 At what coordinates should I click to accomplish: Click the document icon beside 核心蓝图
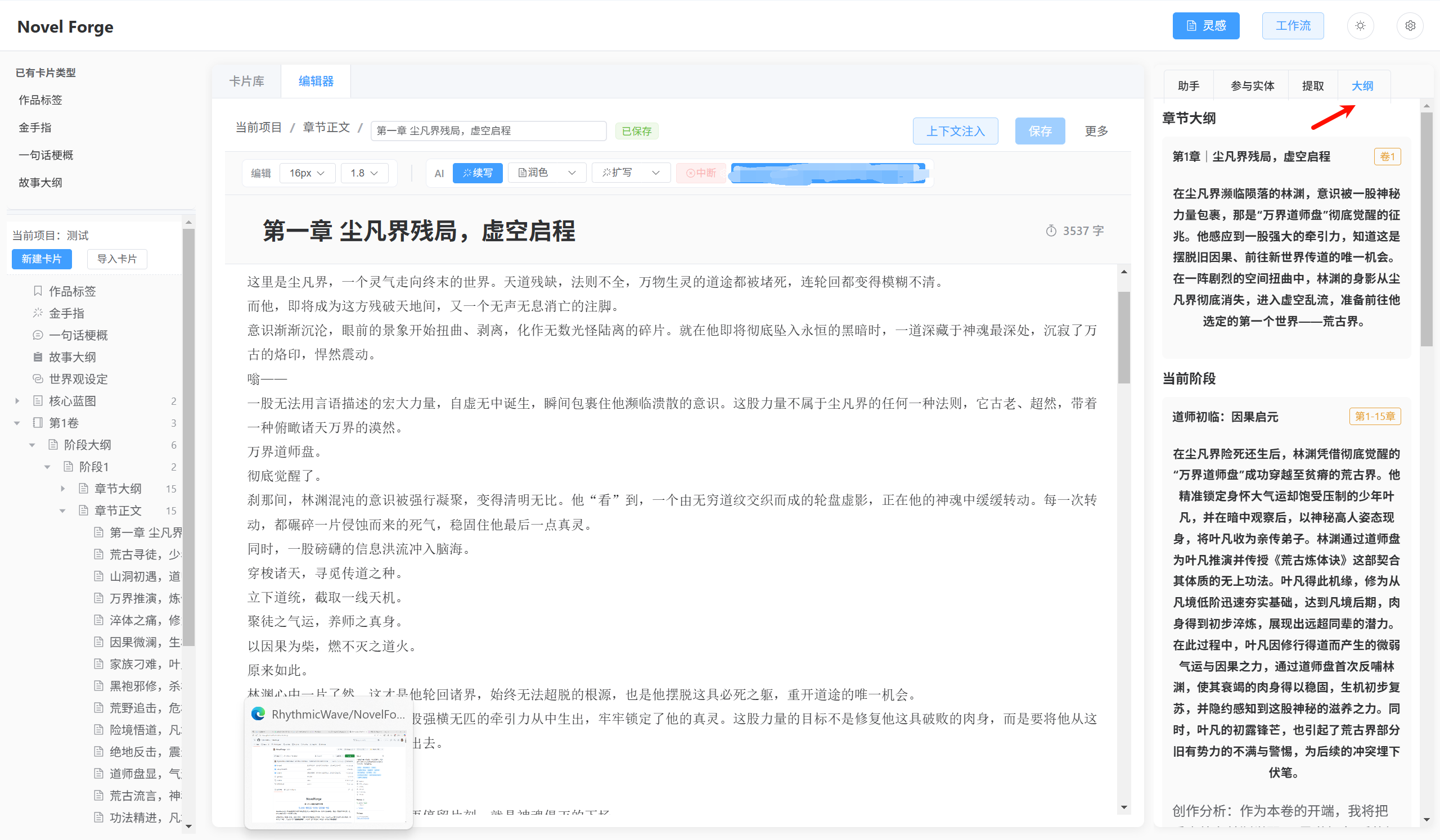[x=38, y=400]
